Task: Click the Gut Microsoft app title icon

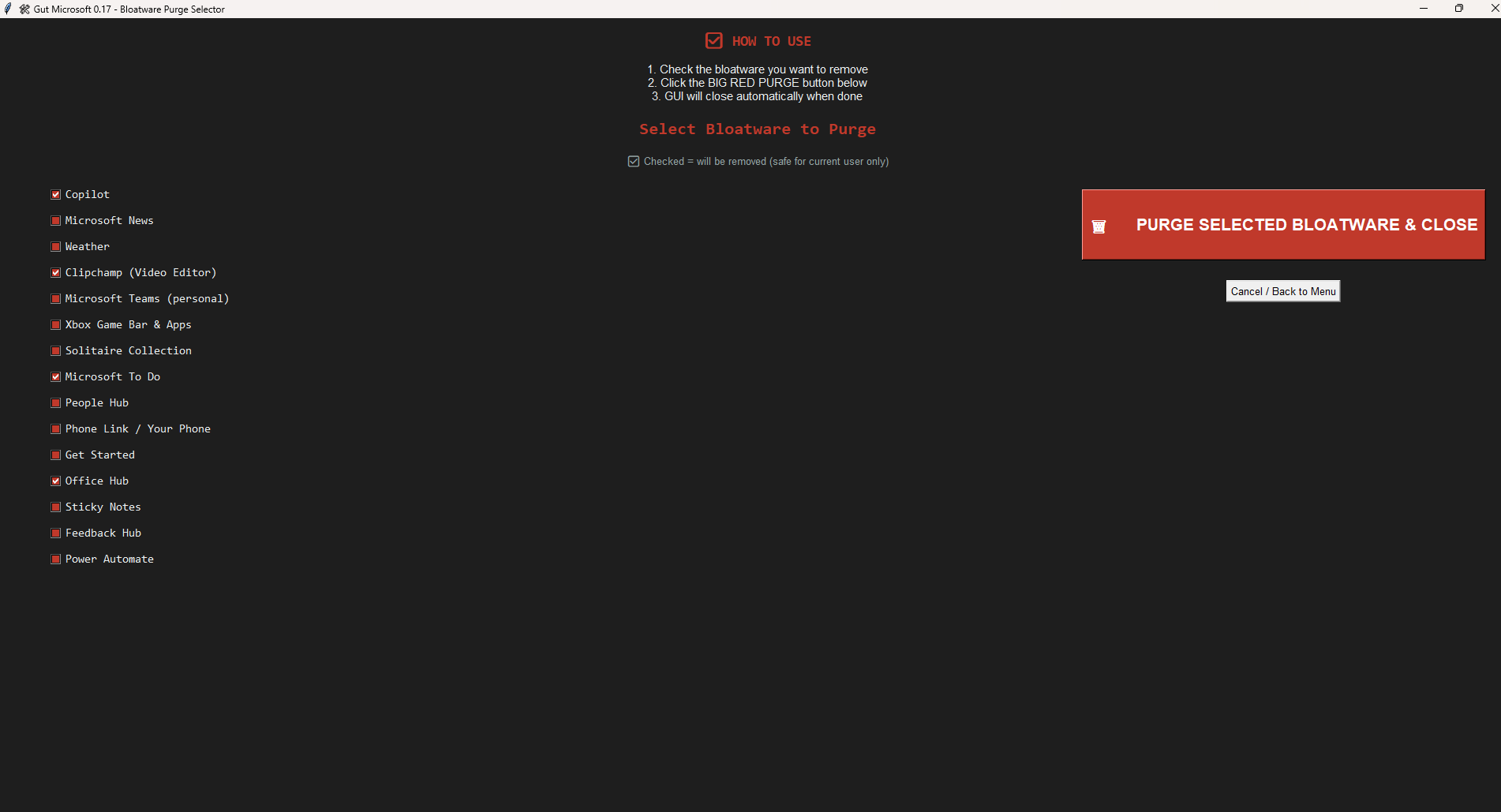Action: (x=24, y=9)
